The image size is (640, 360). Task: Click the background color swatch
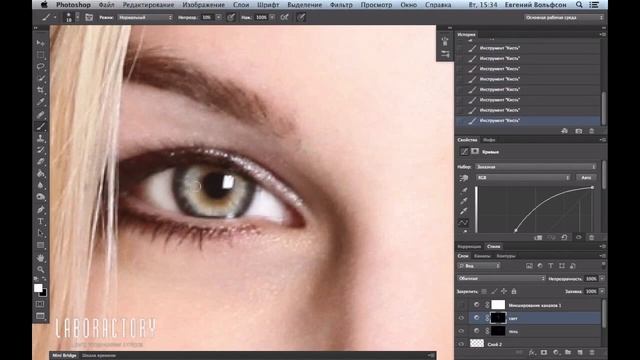[x=44, y=293]
